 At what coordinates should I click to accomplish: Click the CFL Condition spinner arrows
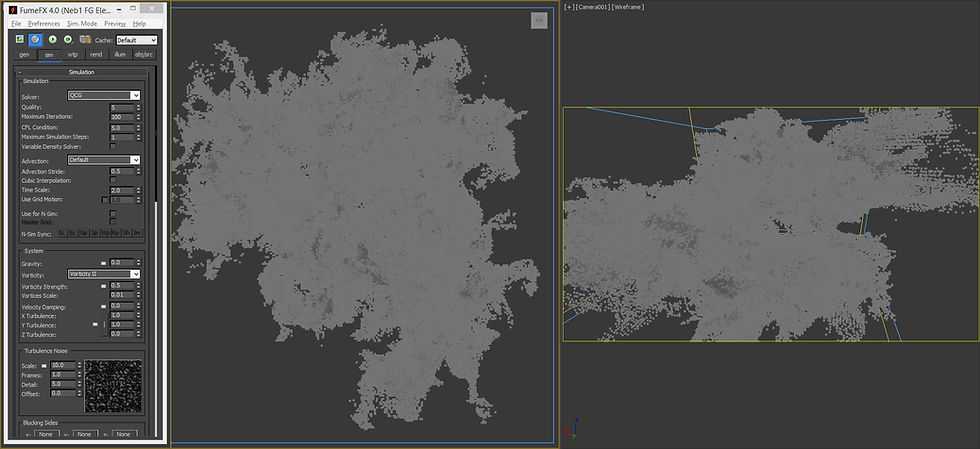(138, 127)
